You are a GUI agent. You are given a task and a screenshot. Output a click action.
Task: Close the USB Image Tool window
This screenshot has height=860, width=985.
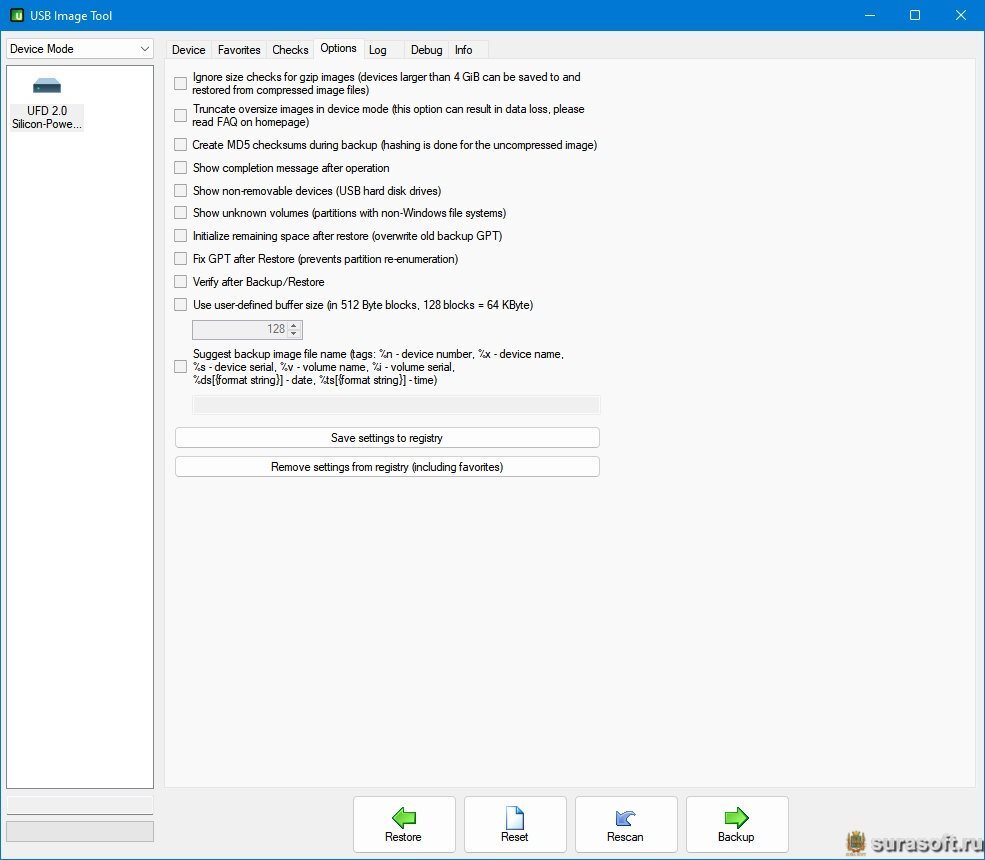coord(961,15)
